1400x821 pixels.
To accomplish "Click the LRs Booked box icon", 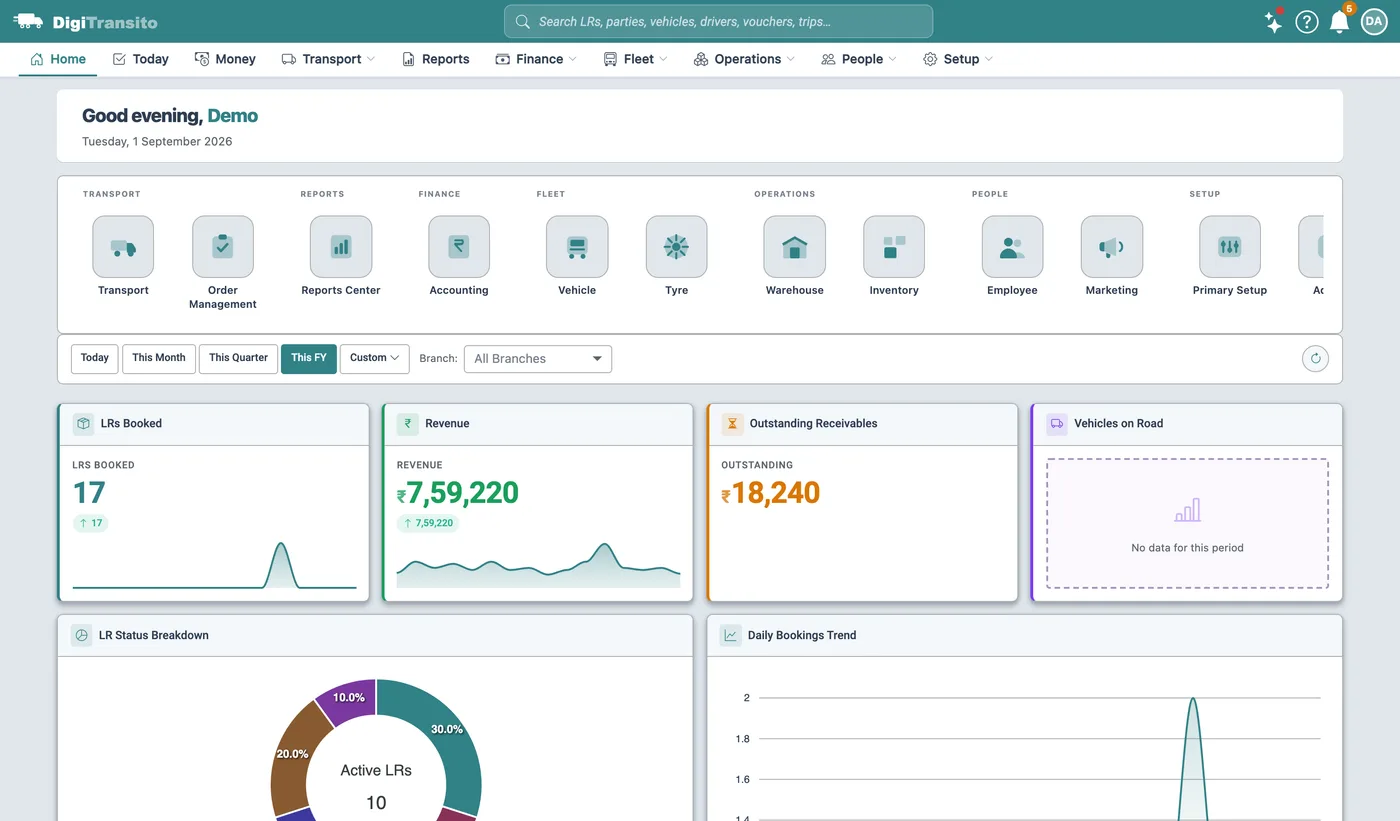I will click(x=83, y=424).
